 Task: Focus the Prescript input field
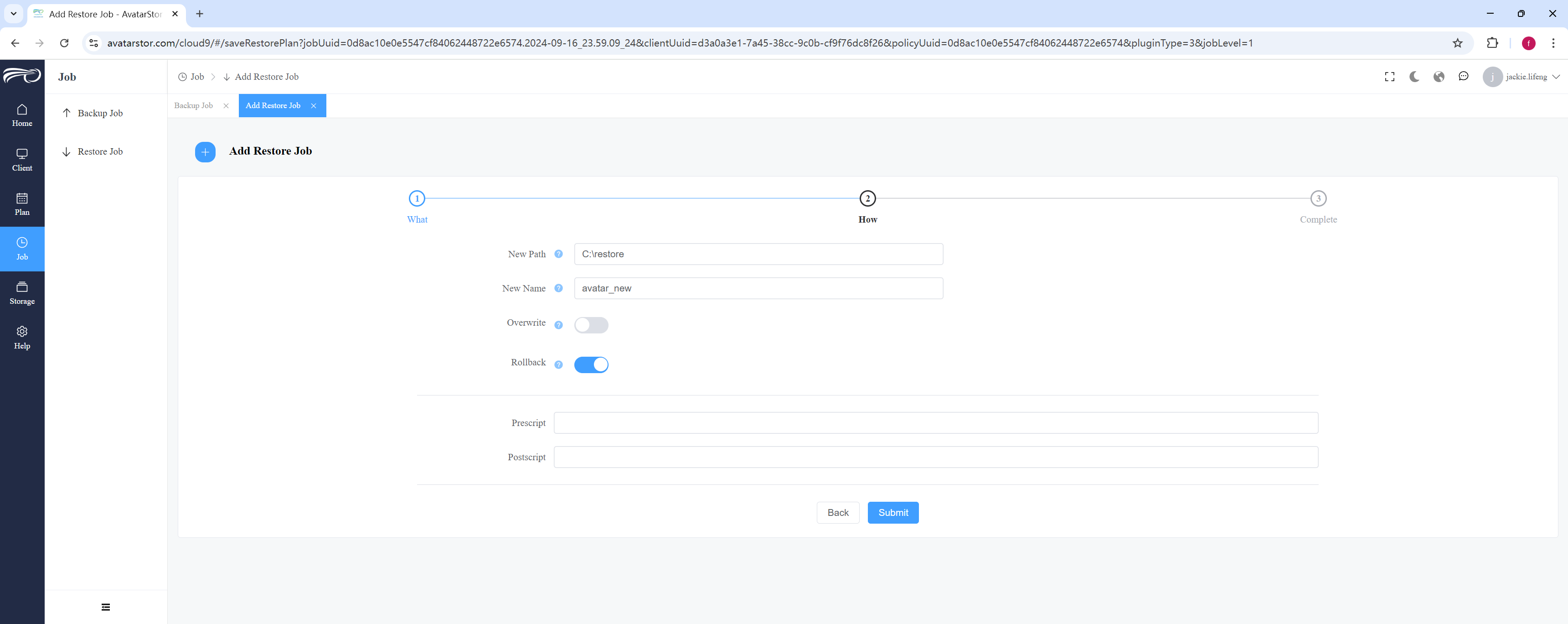click(936, 423)
